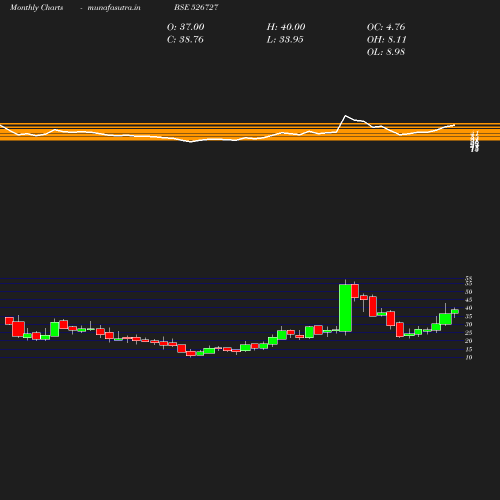This screenshot has width=500, height=500.
Task: Select the "BSE 526727" ticker text
Action: click(196, 7)
